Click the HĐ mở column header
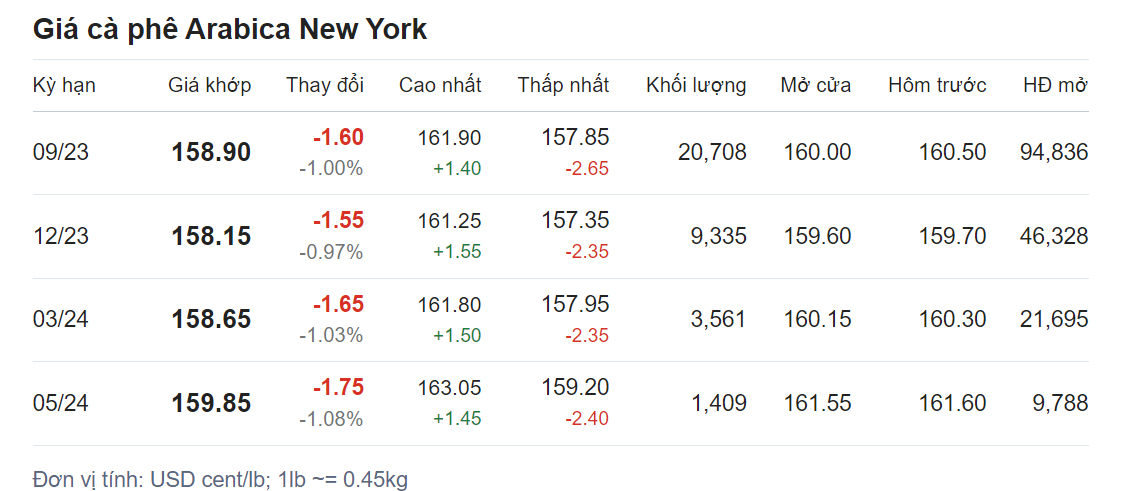The height and width of the screenshot is (491, 1129). [1055, 85]
